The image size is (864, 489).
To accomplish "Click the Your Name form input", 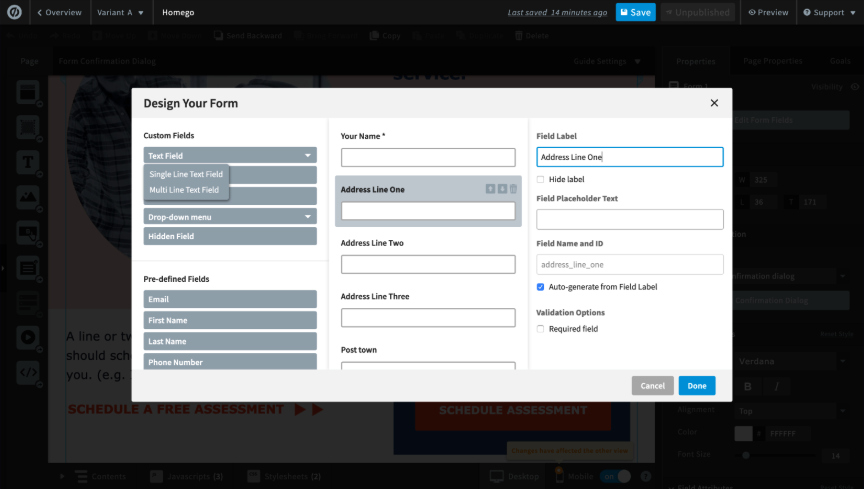I will [x=428, y=157].
